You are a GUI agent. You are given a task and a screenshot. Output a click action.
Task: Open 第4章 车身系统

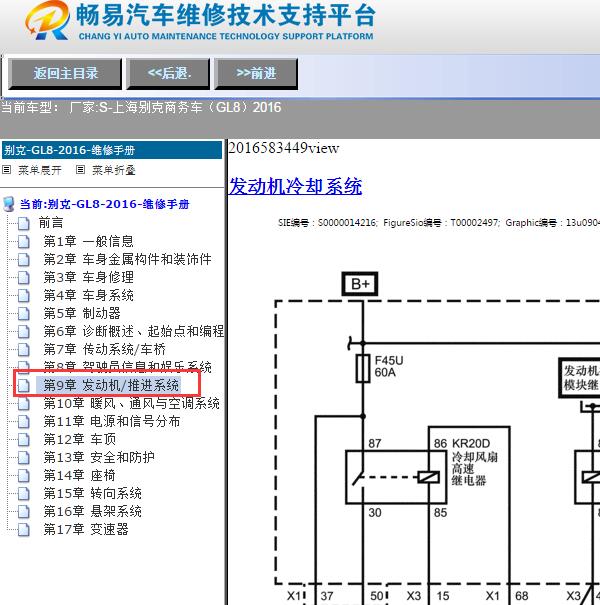pos(88,295)
